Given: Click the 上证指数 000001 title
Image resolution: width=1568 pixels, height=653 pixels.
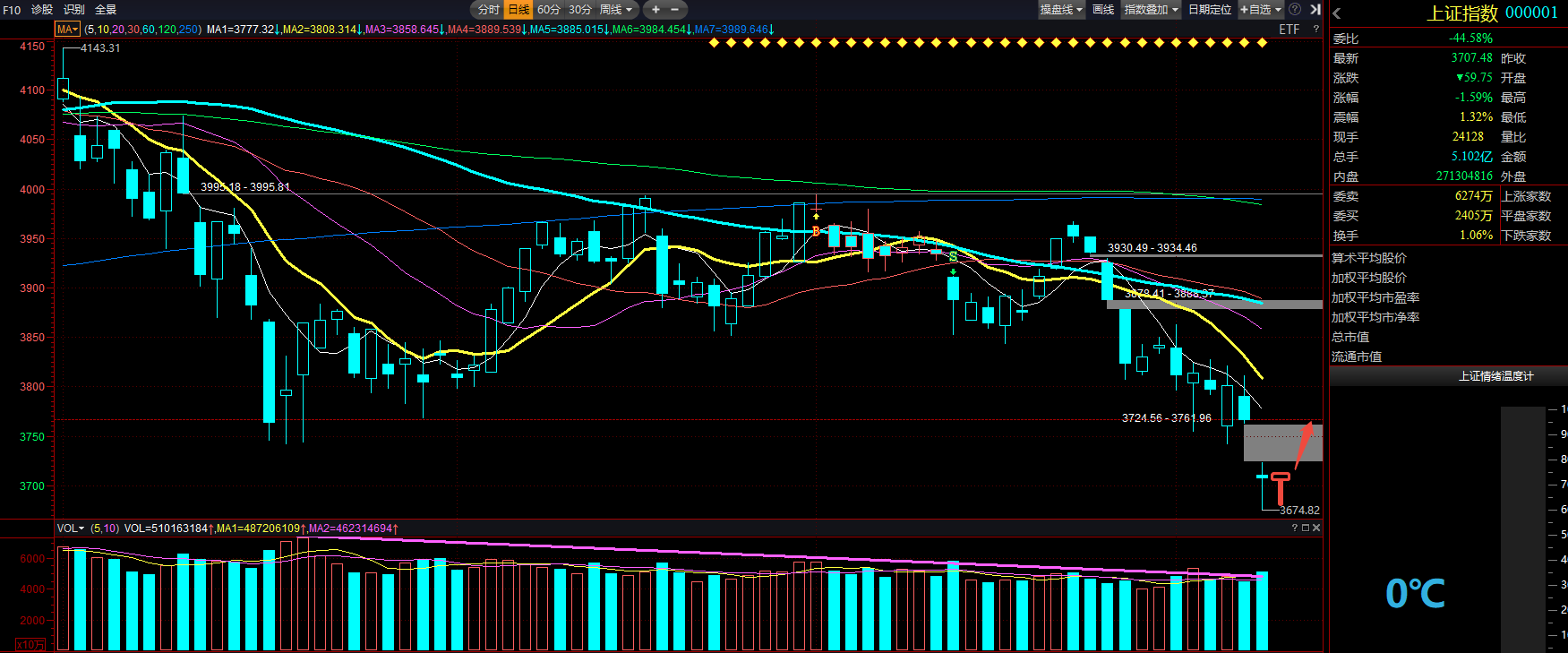Looking at the screenshot, I should (1493, 13).
